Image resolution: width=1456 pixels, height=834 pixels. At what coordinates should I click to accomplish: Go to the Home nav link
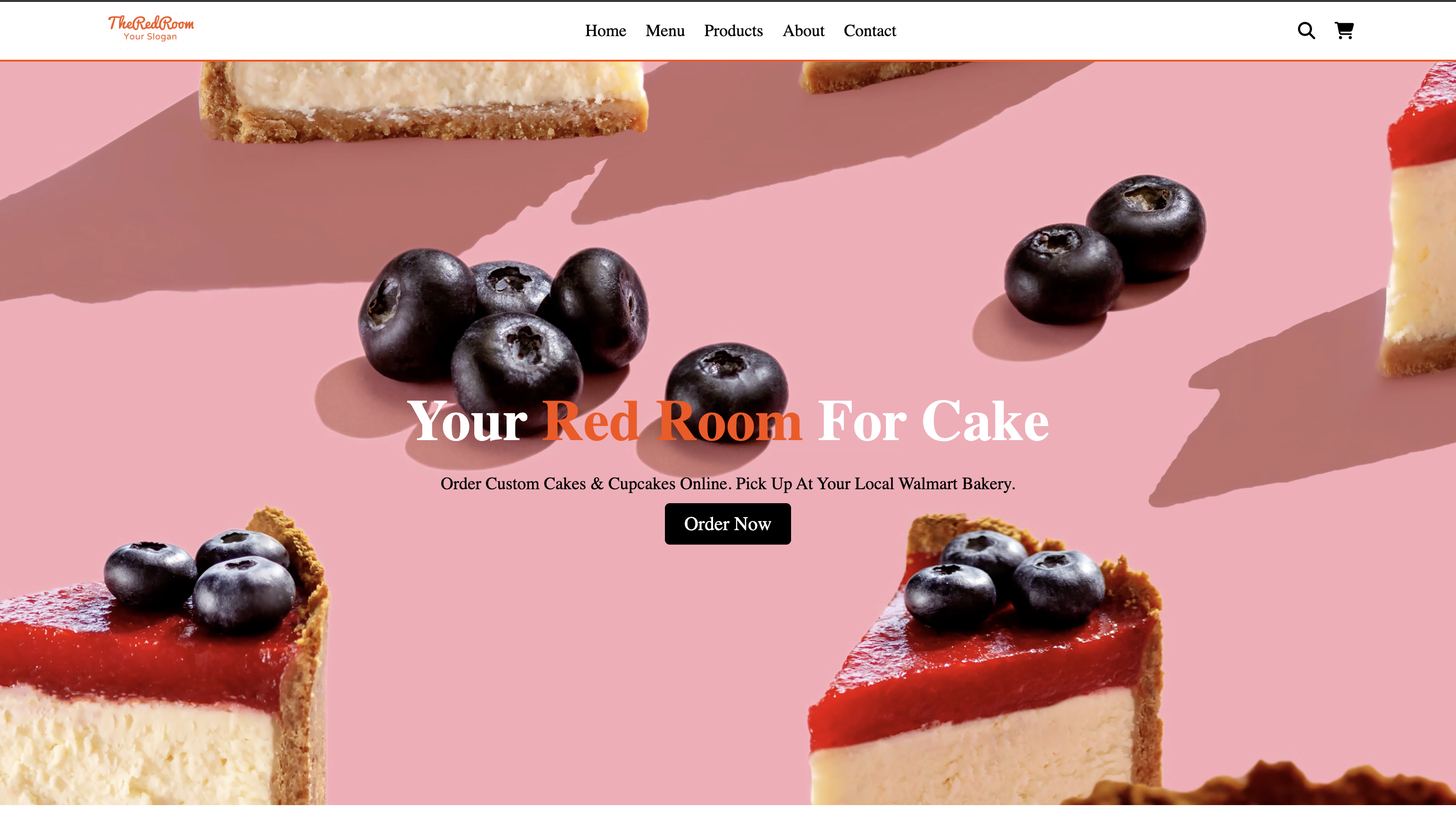(605, 30)
